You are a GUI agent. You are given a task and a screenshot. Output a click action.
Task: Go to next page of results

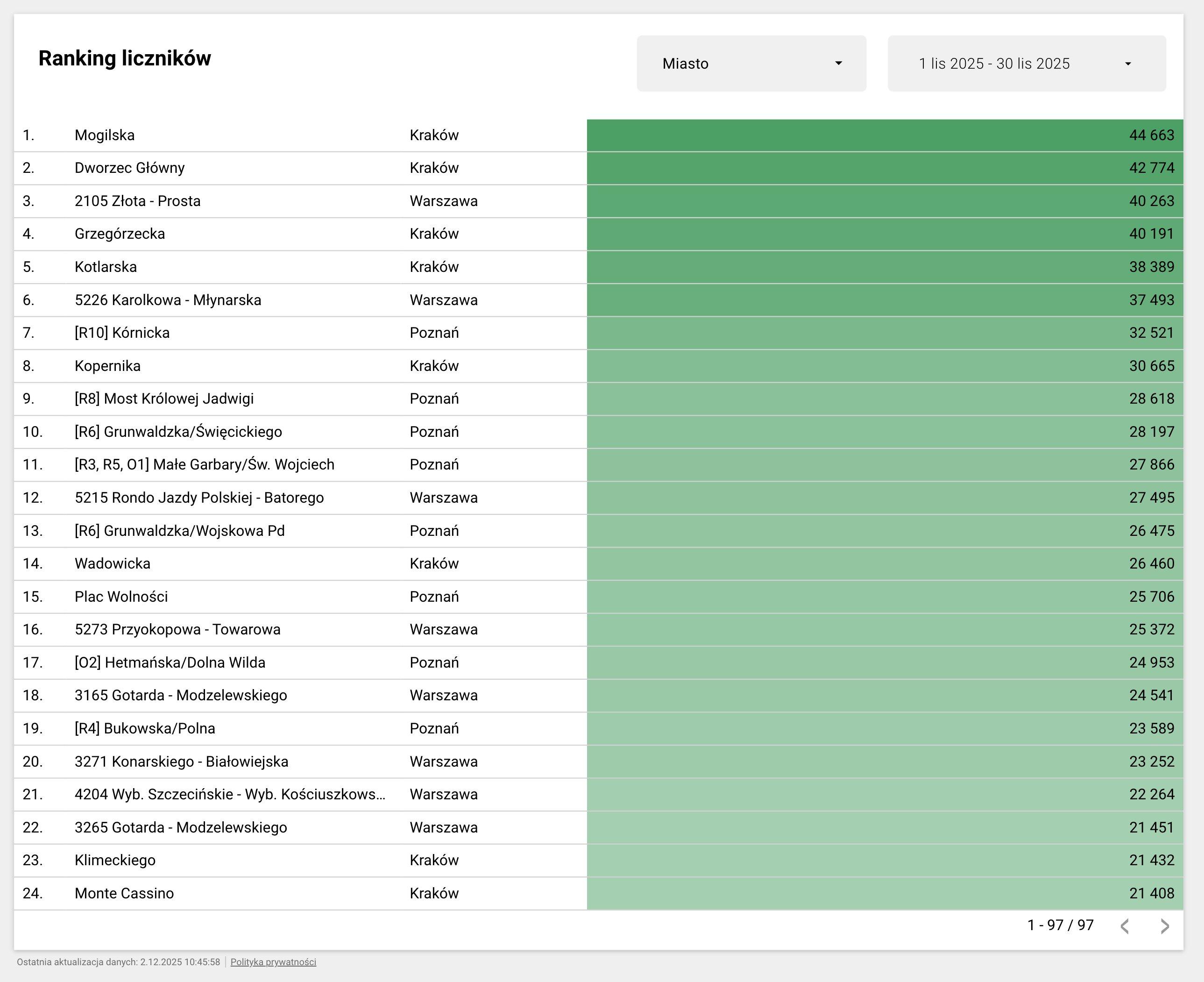1164,926
